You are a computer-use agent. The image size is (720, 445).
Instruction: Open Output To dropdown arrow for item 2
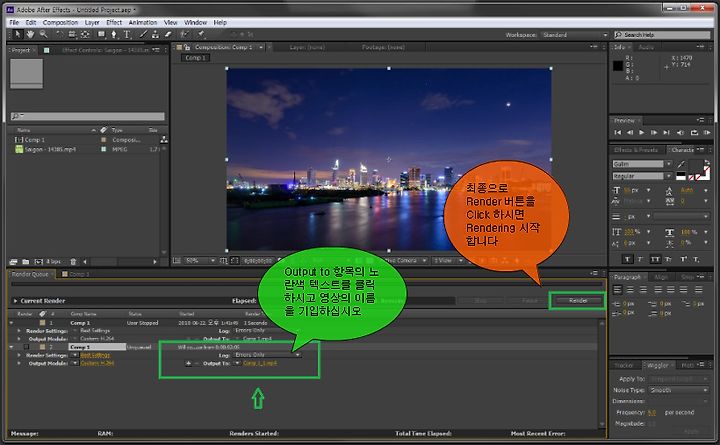[x=236, y=363]
